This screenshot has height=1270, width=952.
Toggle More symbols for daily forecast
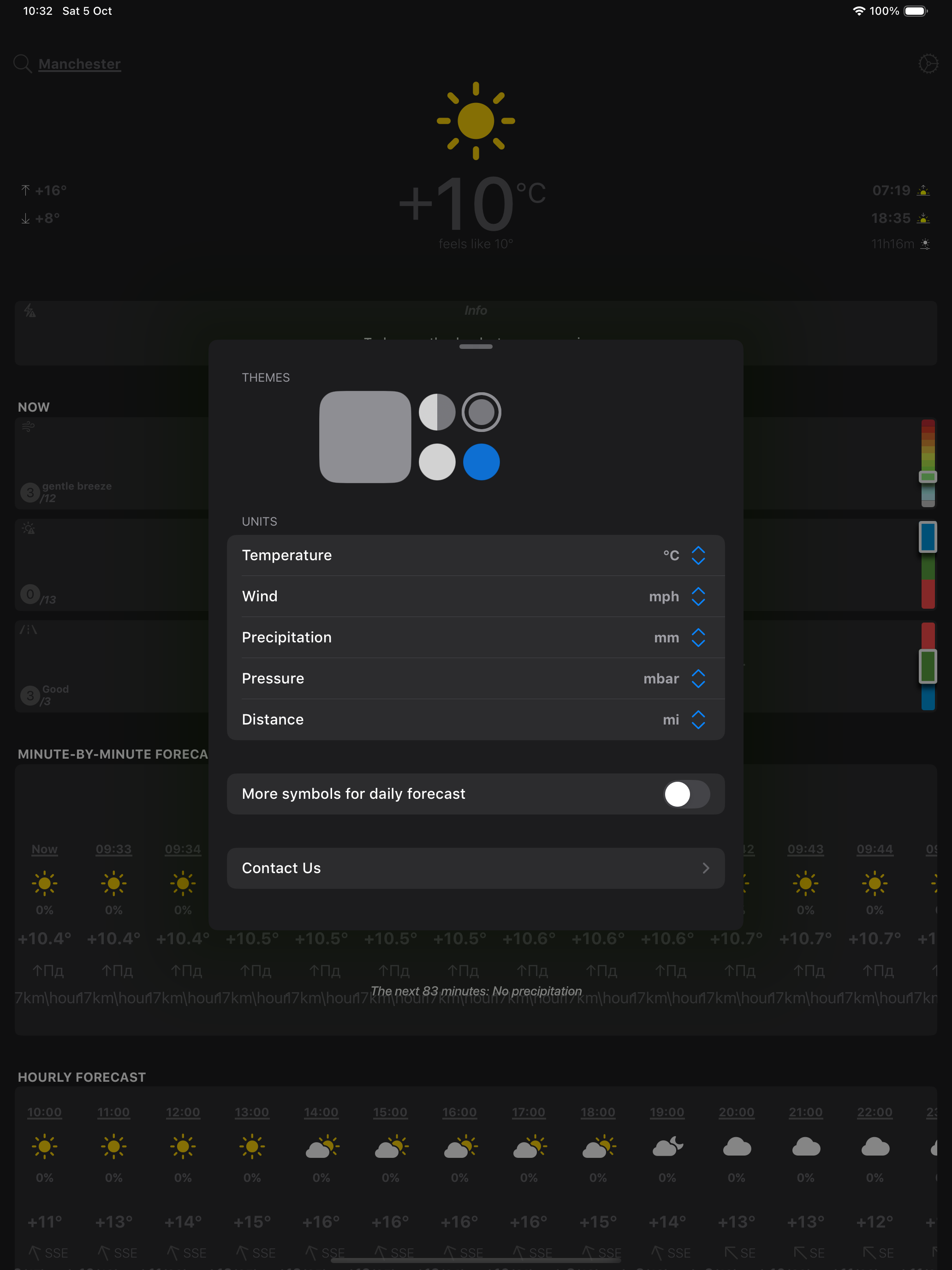coord(686,794)
